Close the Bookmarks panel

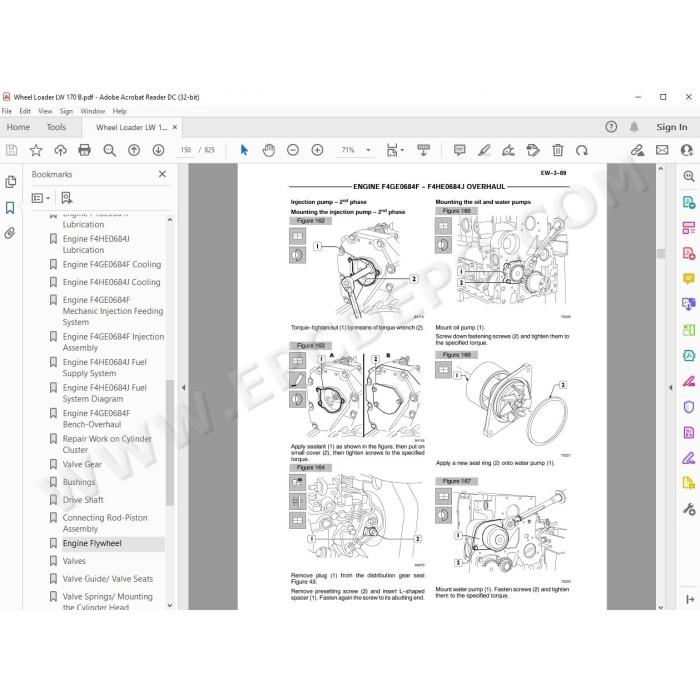(x=162, y=174)
